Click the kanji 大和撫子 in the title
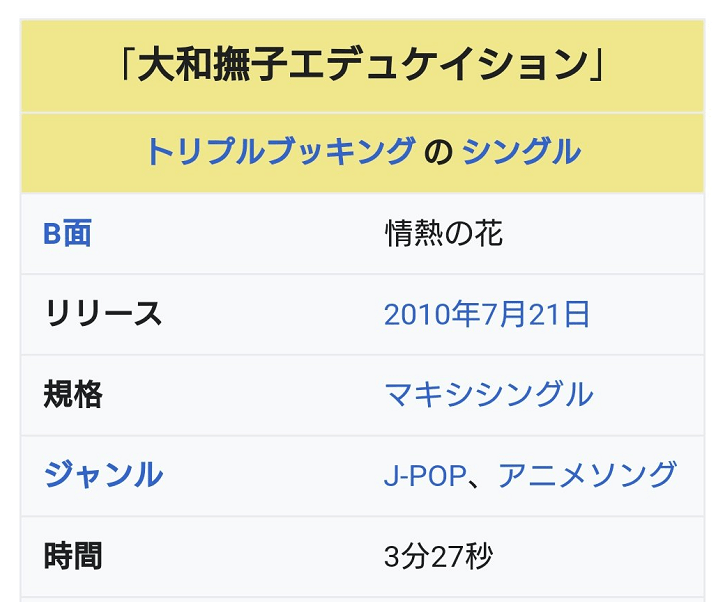 point(213,64)
